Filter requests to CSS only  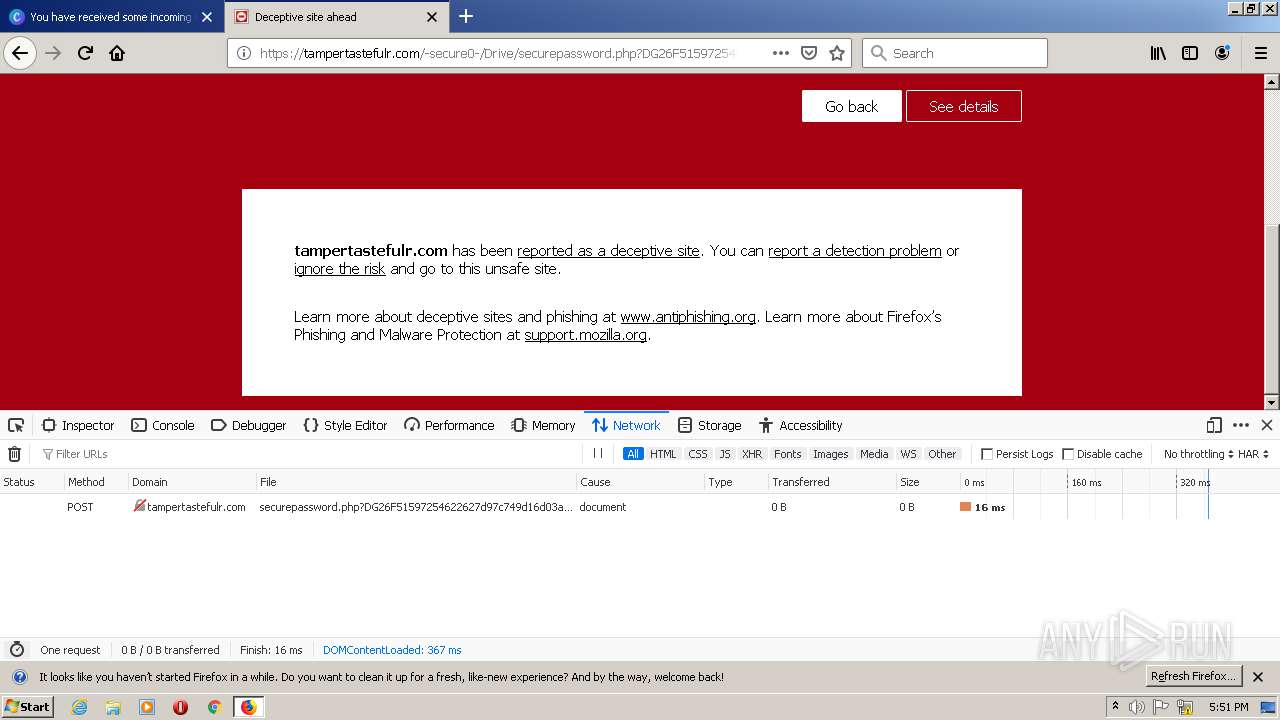click(698, 454)
